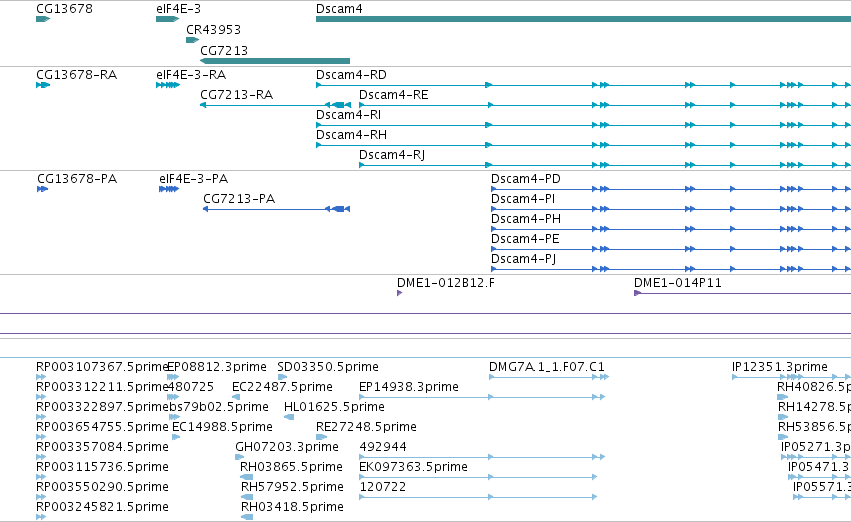Click the DME1-014P11 feature label
This screenshot has height=522, width=851.
coord(678,283)
